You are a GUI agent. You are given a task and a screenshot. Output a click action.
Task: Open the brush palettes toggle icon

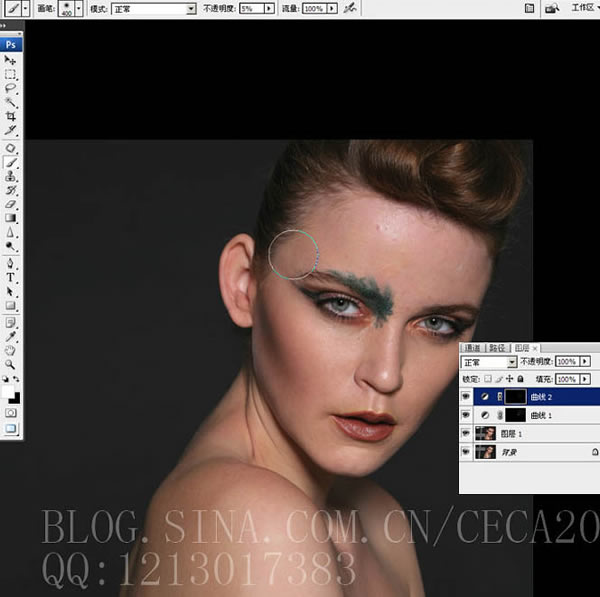point(529,8)
